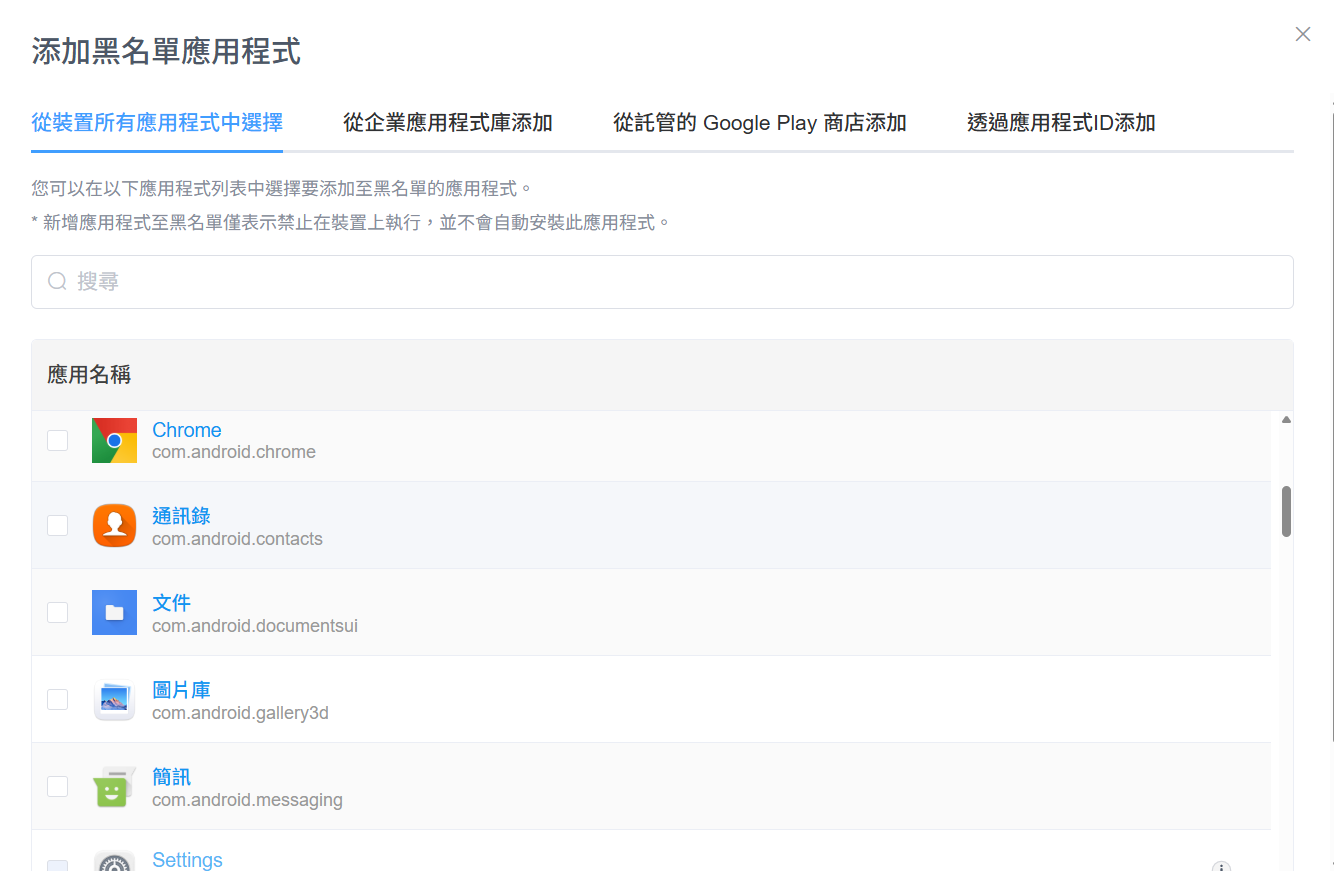Open the 圖片庫 app name link
1334x871 pixels.
181,690
